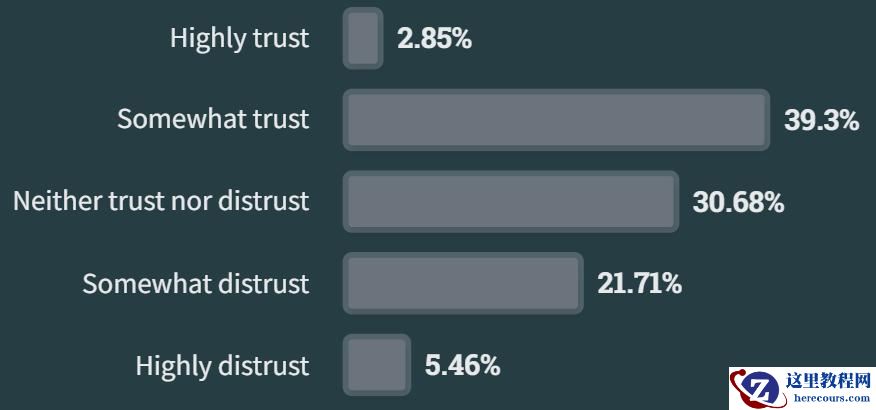Image resolution: width=876 pixels, height=410 pixels.
Task: Select the 5.46% percentage value
Action: pos(462,366)
